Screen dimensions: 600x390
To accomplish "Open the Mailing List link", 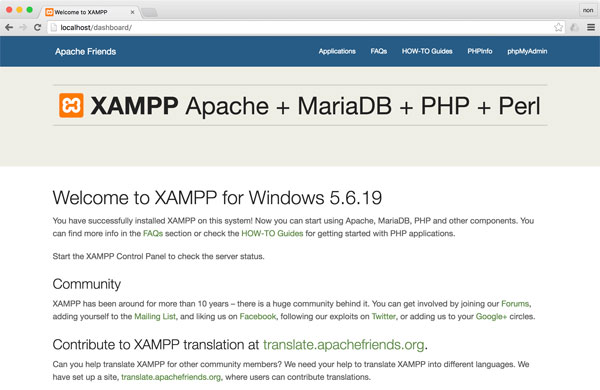I will (155, 317).
